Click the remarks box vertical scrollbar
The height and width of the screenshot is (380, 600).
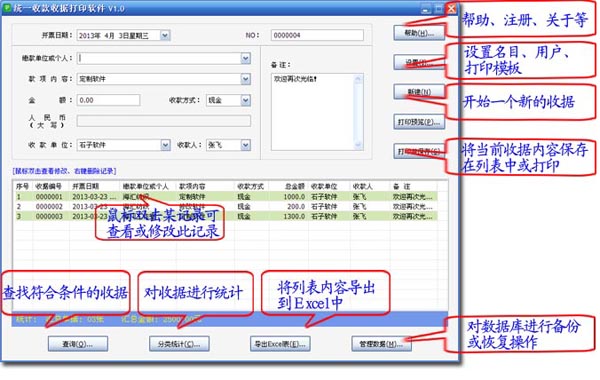(x=358, y=112)
